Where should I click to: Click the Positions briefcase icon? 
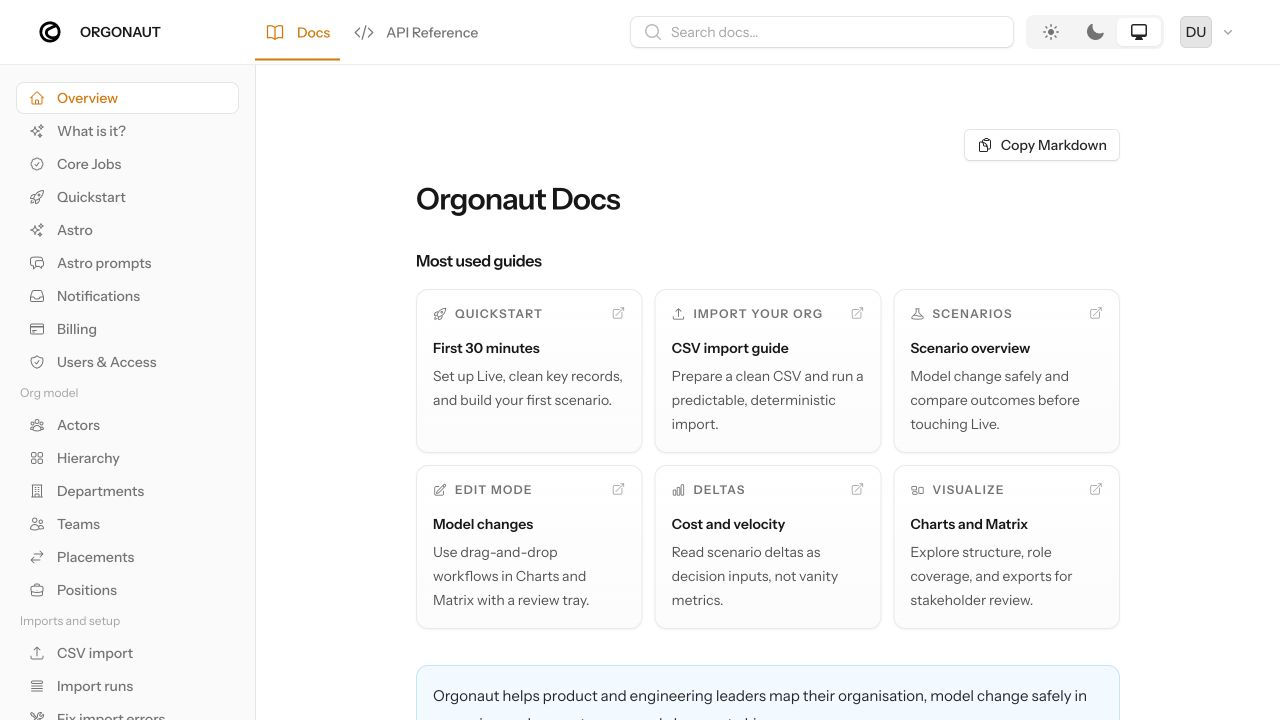pyautogui.click(x=37, y=590)
